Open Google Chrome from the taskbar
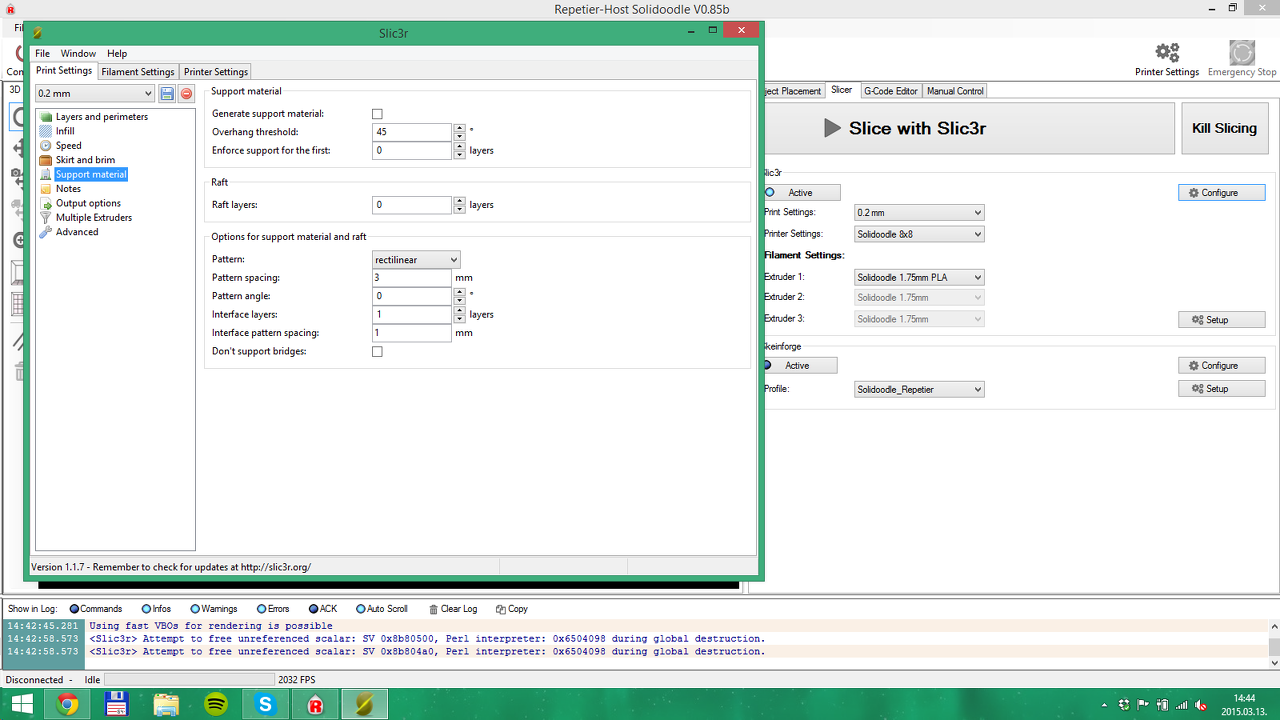This screenshot has width=1280, height=720. pos(67,704)
